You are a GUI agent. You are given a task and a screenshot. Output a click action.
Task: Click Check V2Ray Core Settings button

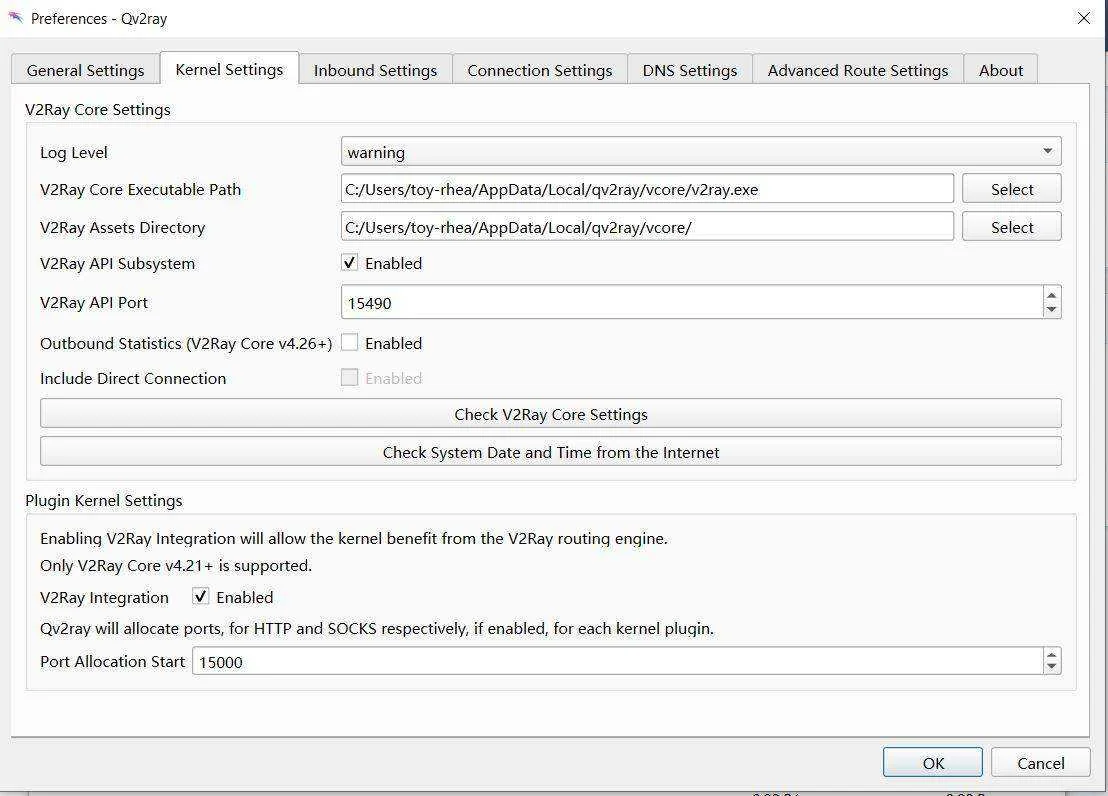[550, 414]
